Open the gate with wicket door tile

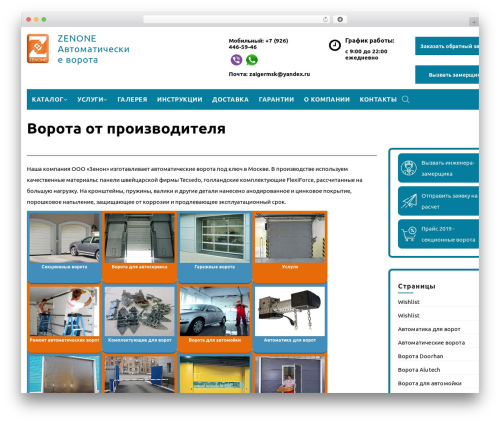tap(290, 374)
